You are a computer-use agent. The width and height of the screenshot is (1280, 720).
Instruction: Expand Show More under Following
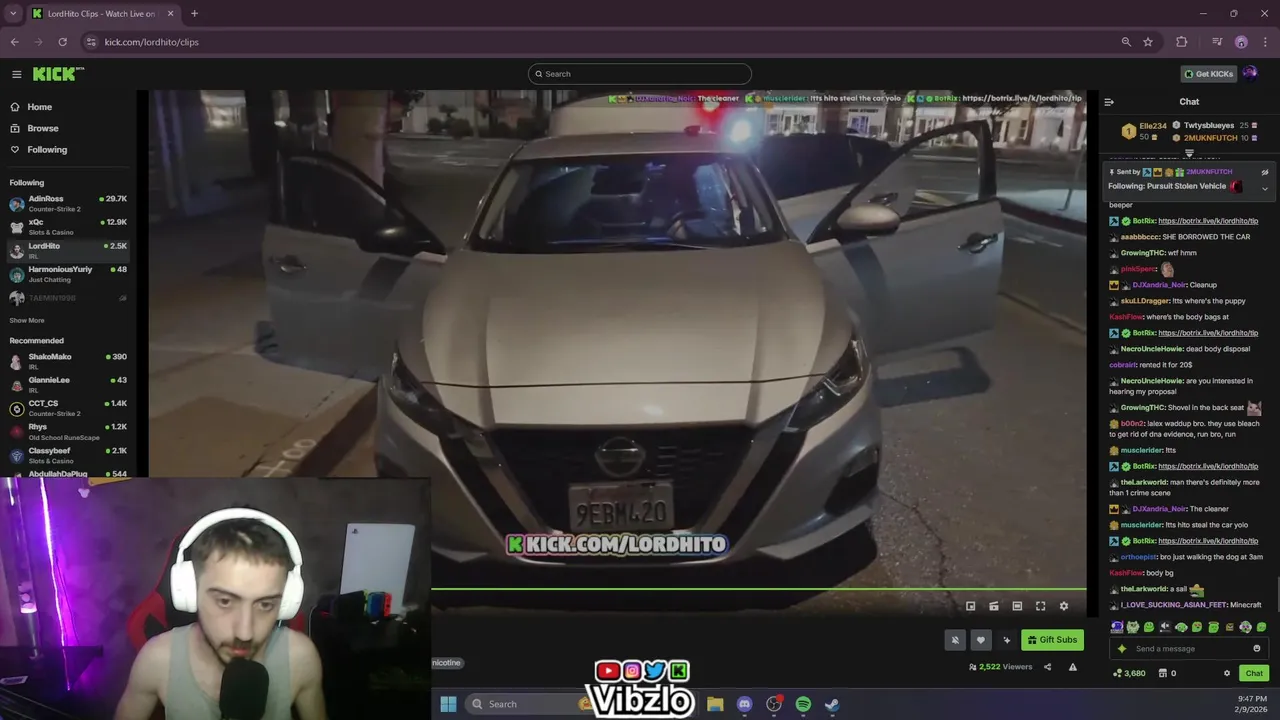click(27, 320)
